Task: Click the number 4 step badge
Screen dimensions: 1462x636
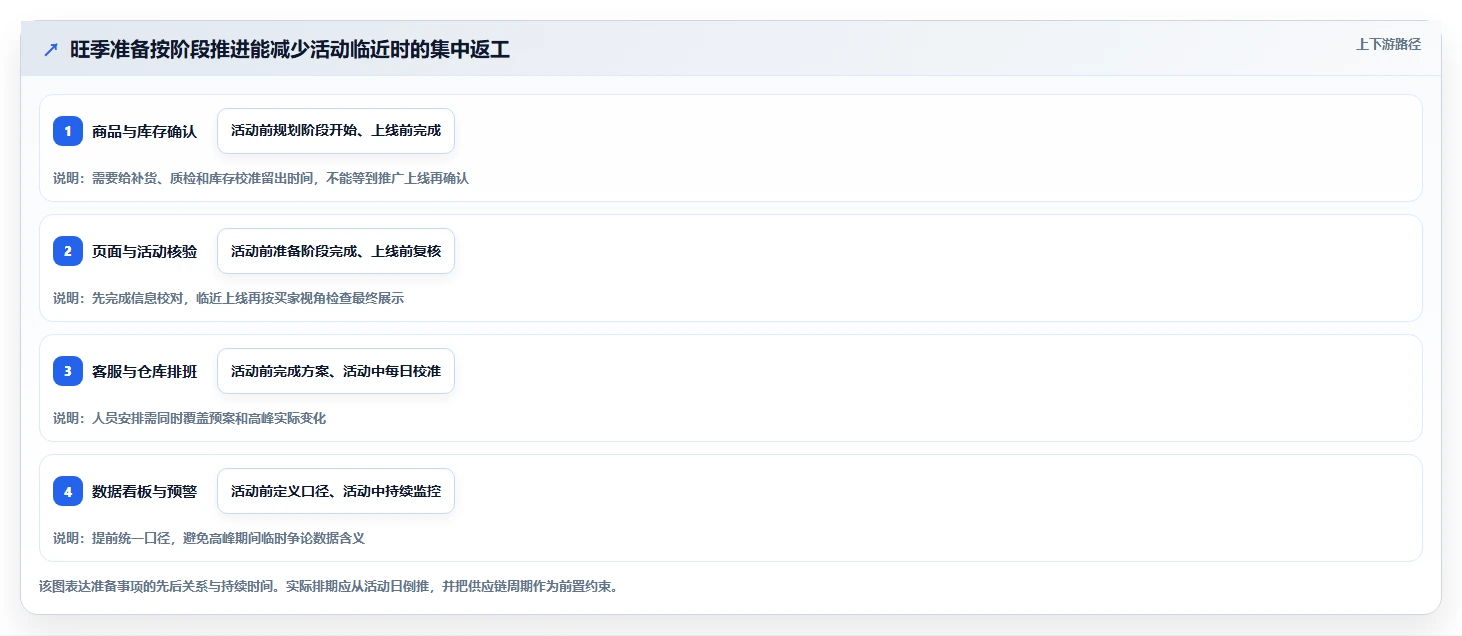Action: coord(68,491)
